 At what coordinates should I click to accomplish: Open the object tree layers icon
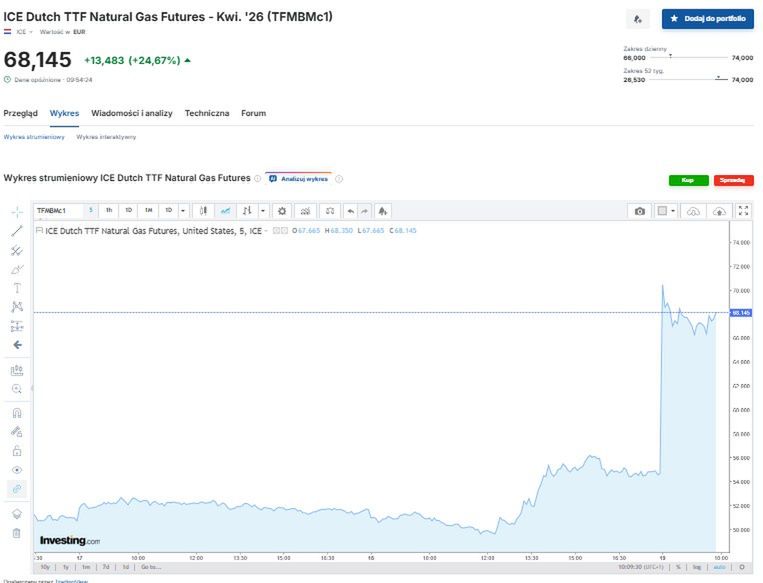coord(17,514)
